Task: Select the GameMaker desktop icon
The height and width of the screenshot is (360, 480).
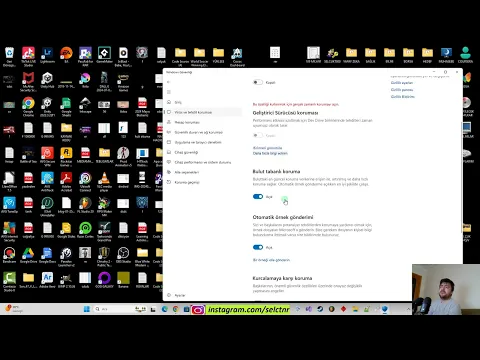Action: [x=104, y=55]
